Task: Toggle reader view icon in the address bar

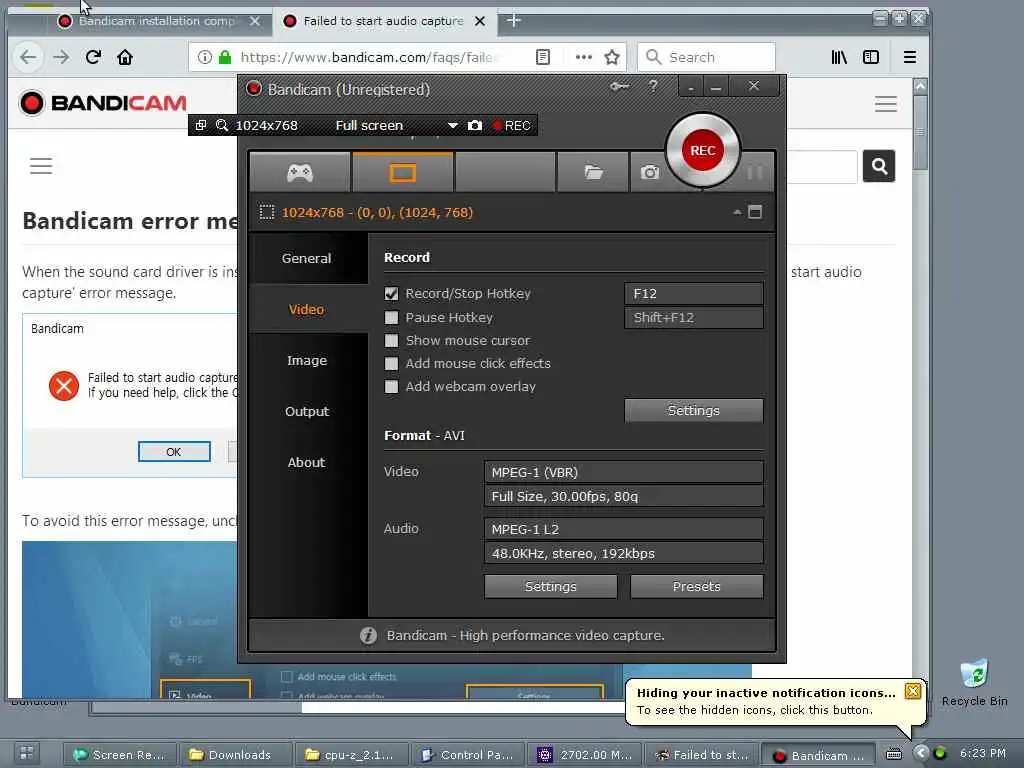Action: 543,57
